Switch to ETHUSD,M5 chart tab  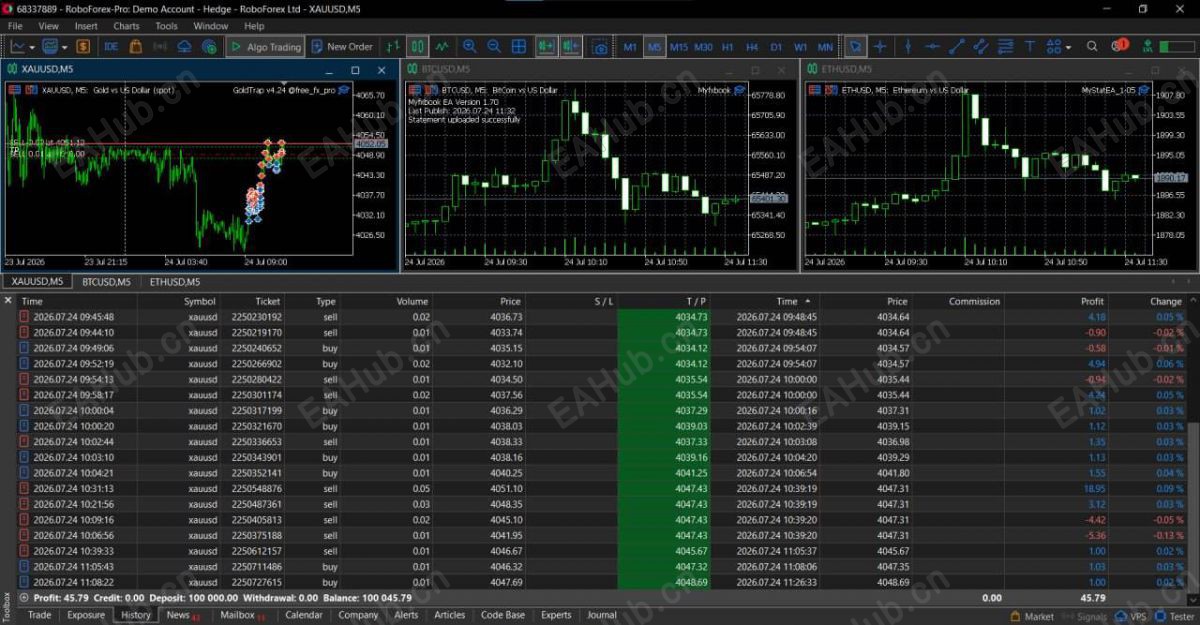coord(174,282)
